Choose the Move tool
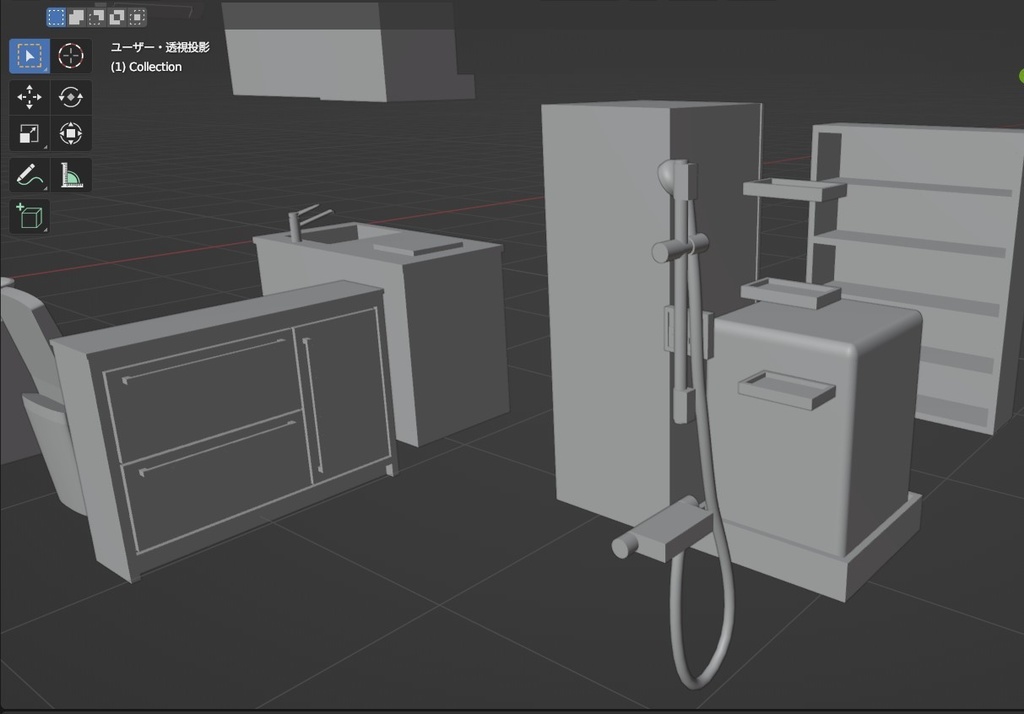 [x=29, y=97]
